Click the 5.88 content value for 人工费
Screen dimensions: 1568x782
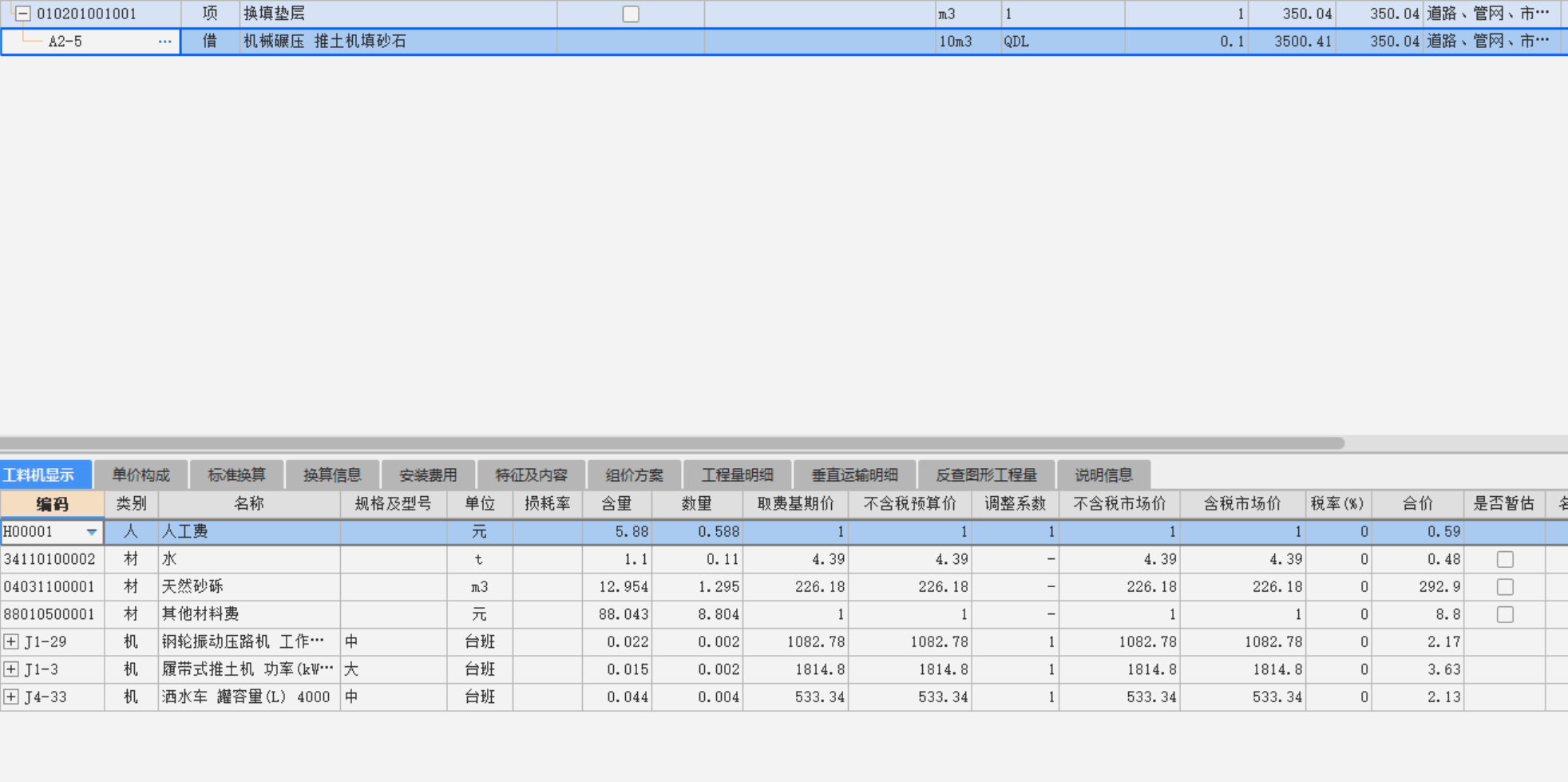pyautogui.click(x=617, y=532)
